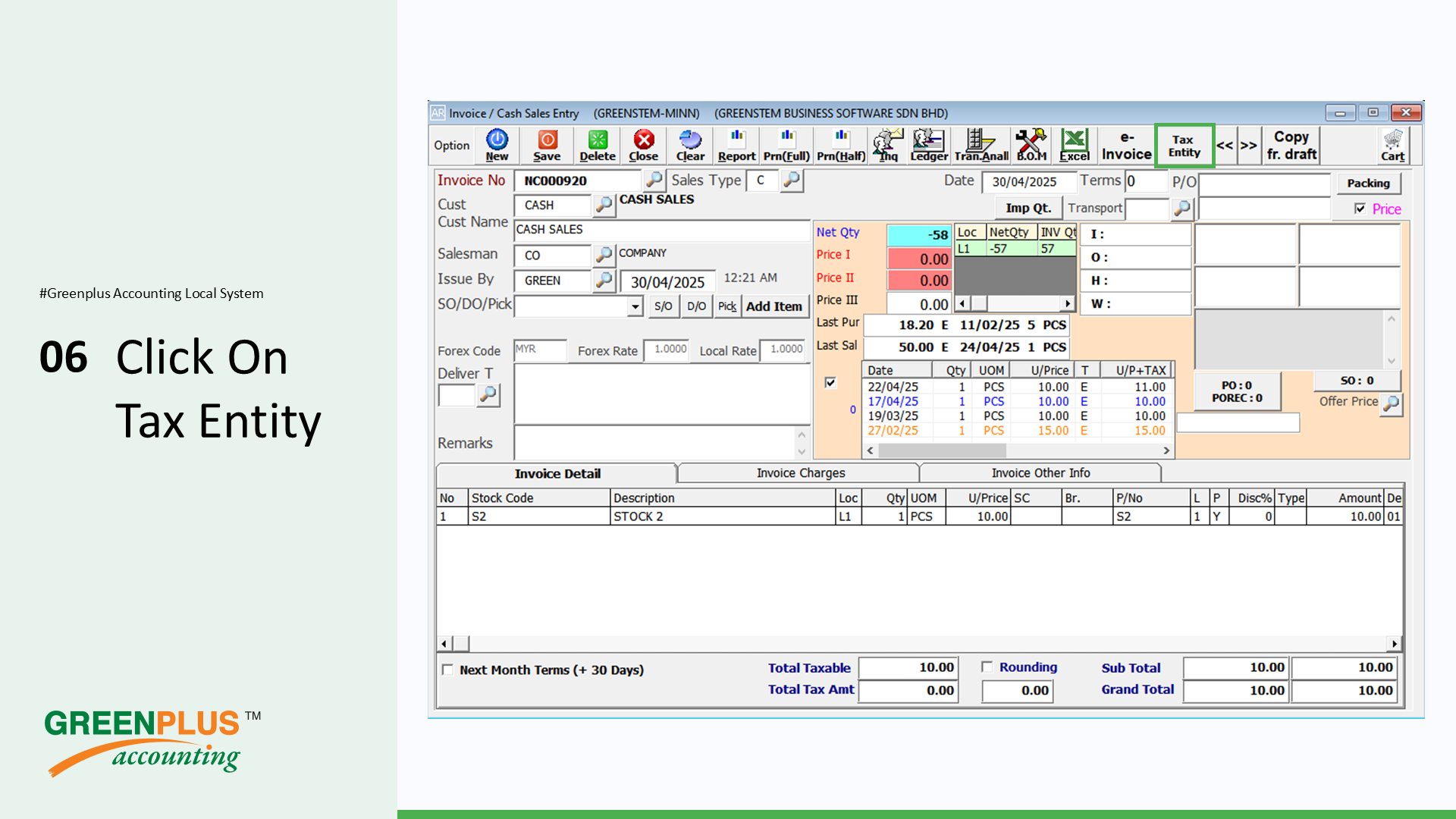Switch to the Invoice Charges tab
The image size is (1456, 819).
pyautogui.click(x=800, y=473)
